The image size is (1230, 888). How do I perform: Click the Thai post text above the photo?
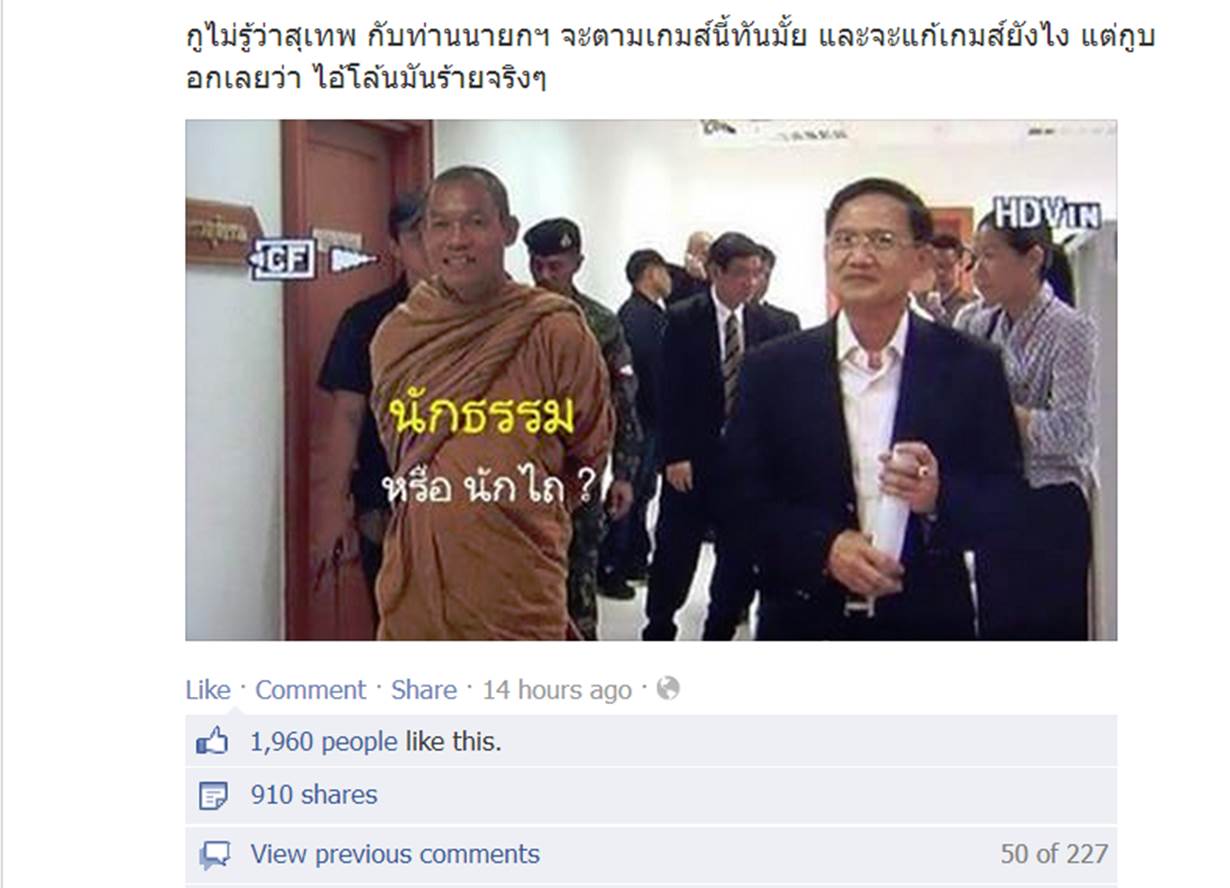click(670, 58)
